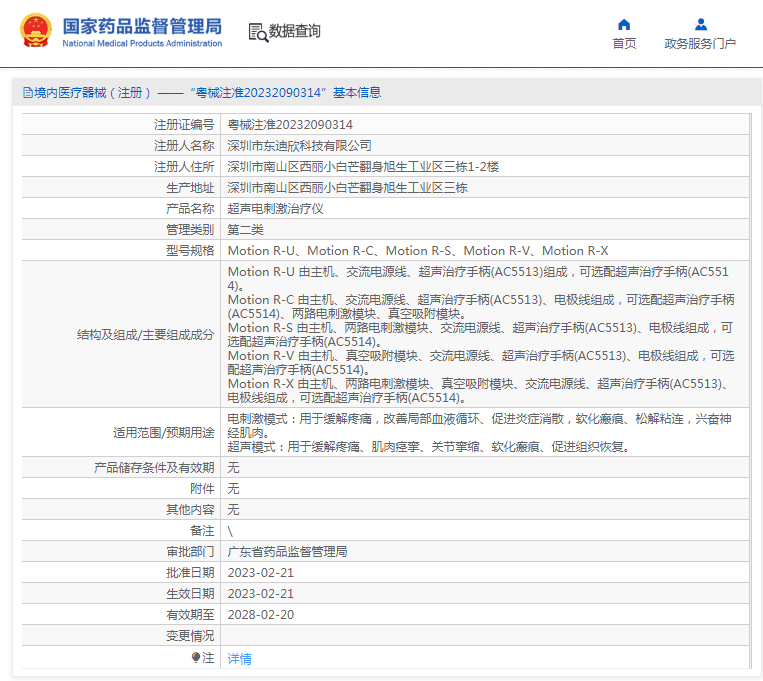Click the registrant name 深圳市东迪欣科技有限公司

pyautogui.click(x=299, y=146)
